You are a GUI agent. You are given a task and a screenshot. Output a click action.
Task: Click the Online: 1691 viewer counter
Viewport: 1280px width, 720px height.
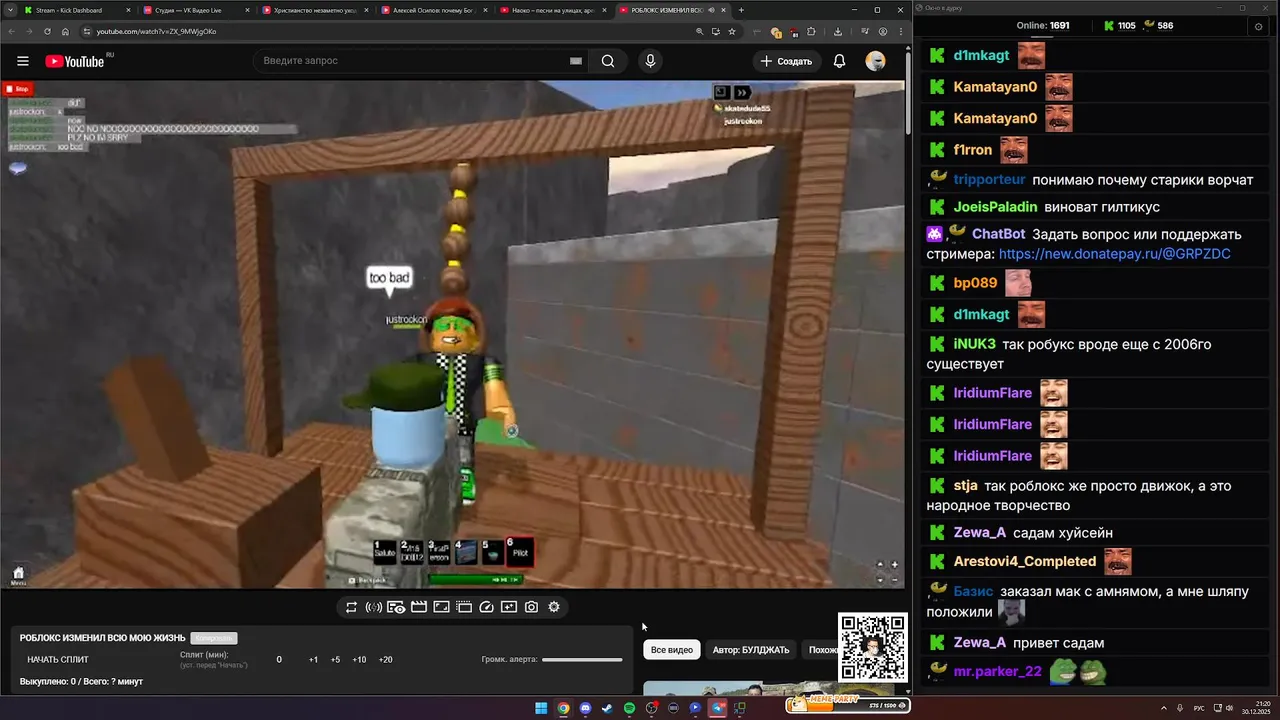tap(1043, 25)
